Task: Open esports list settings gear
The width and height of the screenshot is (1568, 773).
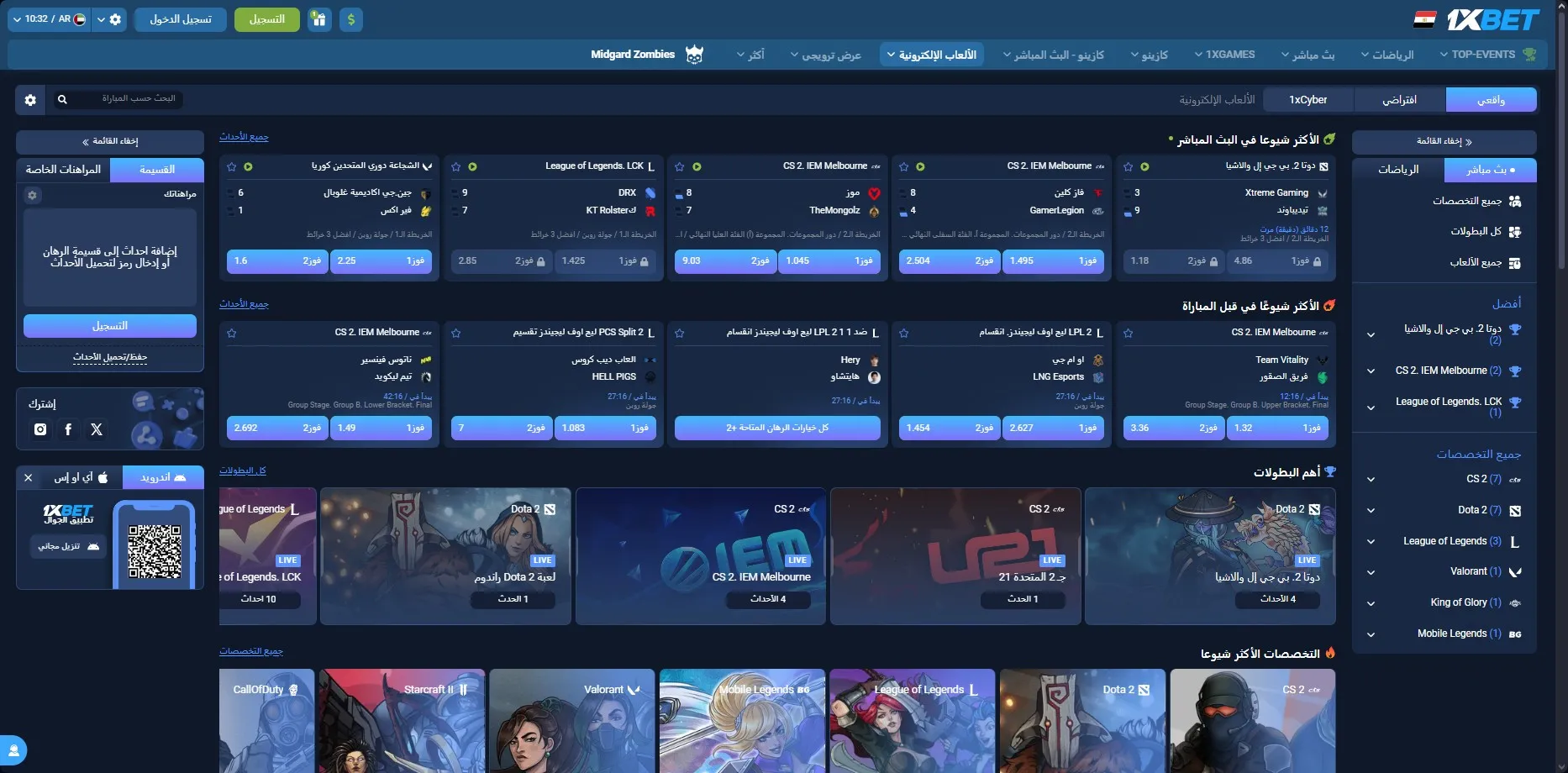Action: (30, 100)
